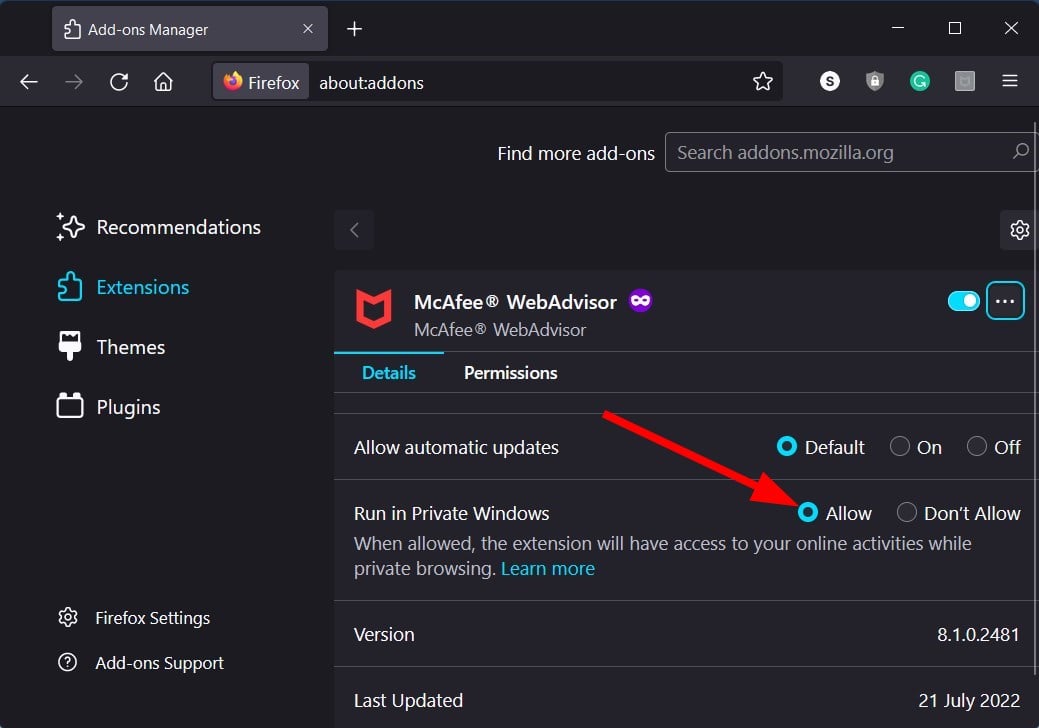
Task: Click the McAfee shield logo
Action: (374, 308)
